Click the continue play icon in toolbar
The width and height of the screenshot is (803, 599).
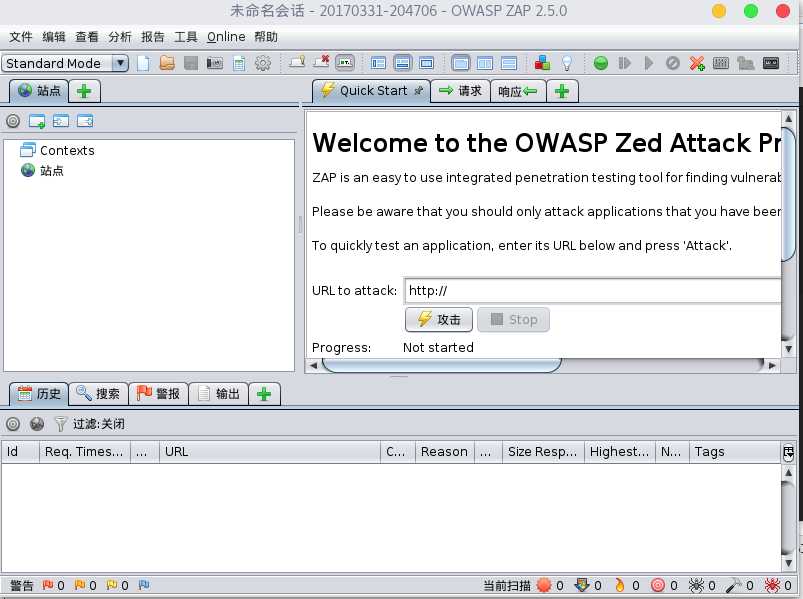(649, 63)
